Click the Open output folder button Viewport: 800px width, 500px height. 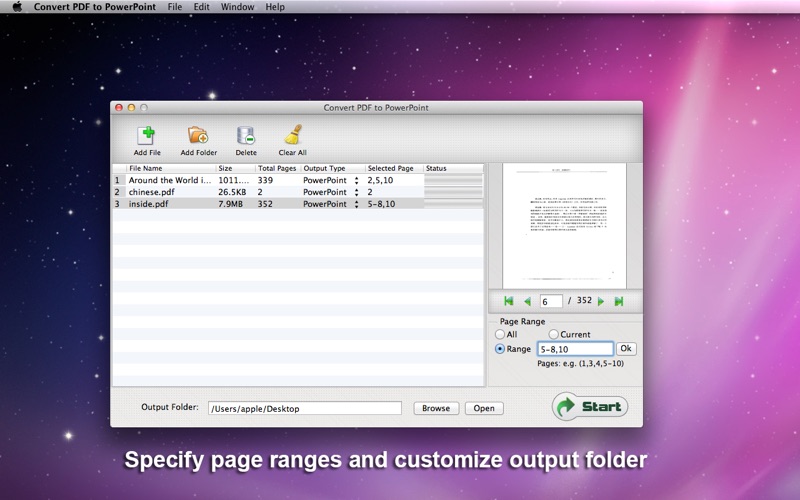(484, 408)
